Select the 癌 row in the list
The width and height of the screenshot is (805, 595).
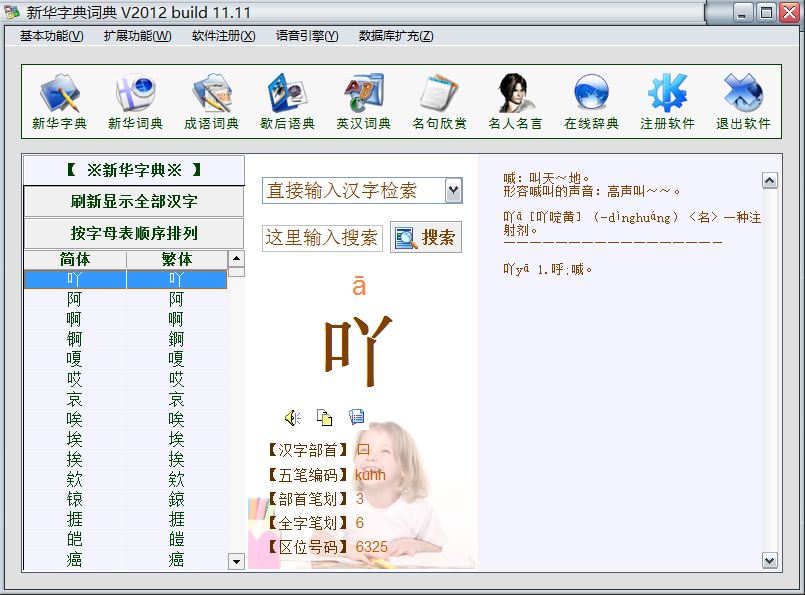(x=125, y=560)
